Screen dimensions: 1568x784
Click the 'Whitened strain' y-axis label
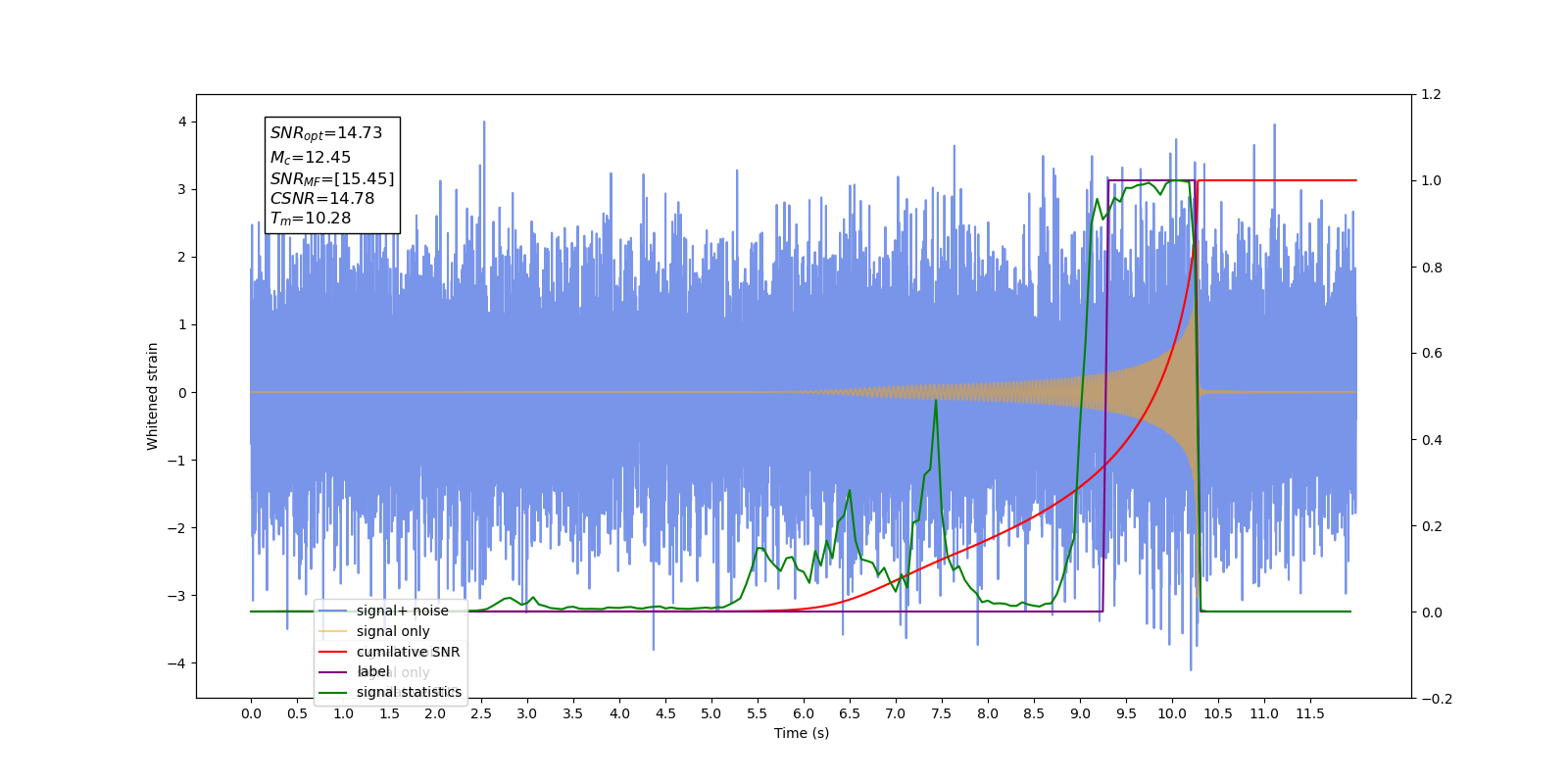pos(153,396)
